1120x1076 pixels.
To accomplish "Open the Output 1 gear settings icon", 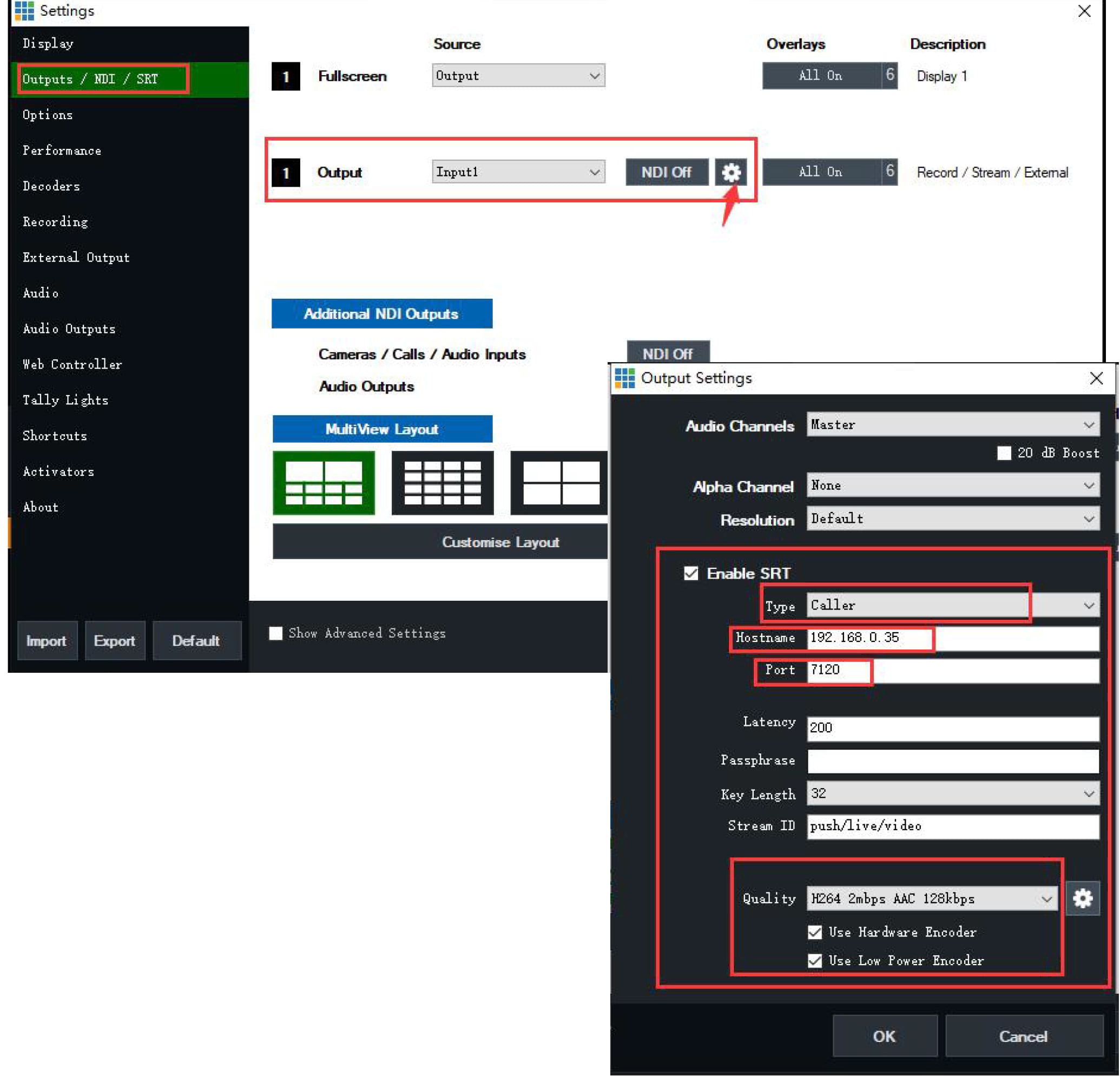I will click(730, 172).
